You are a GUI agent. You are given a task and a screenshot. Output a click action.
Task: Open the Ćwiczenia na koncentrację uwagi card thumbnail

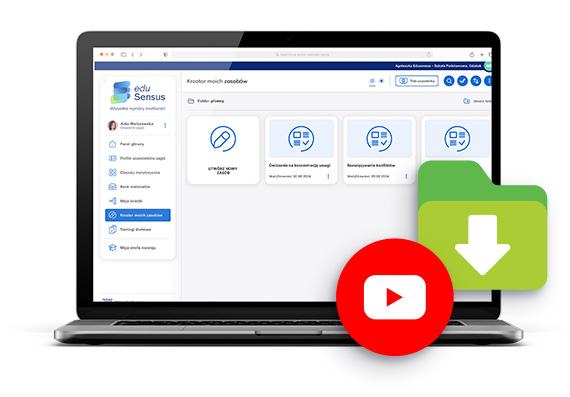point(301,139)
